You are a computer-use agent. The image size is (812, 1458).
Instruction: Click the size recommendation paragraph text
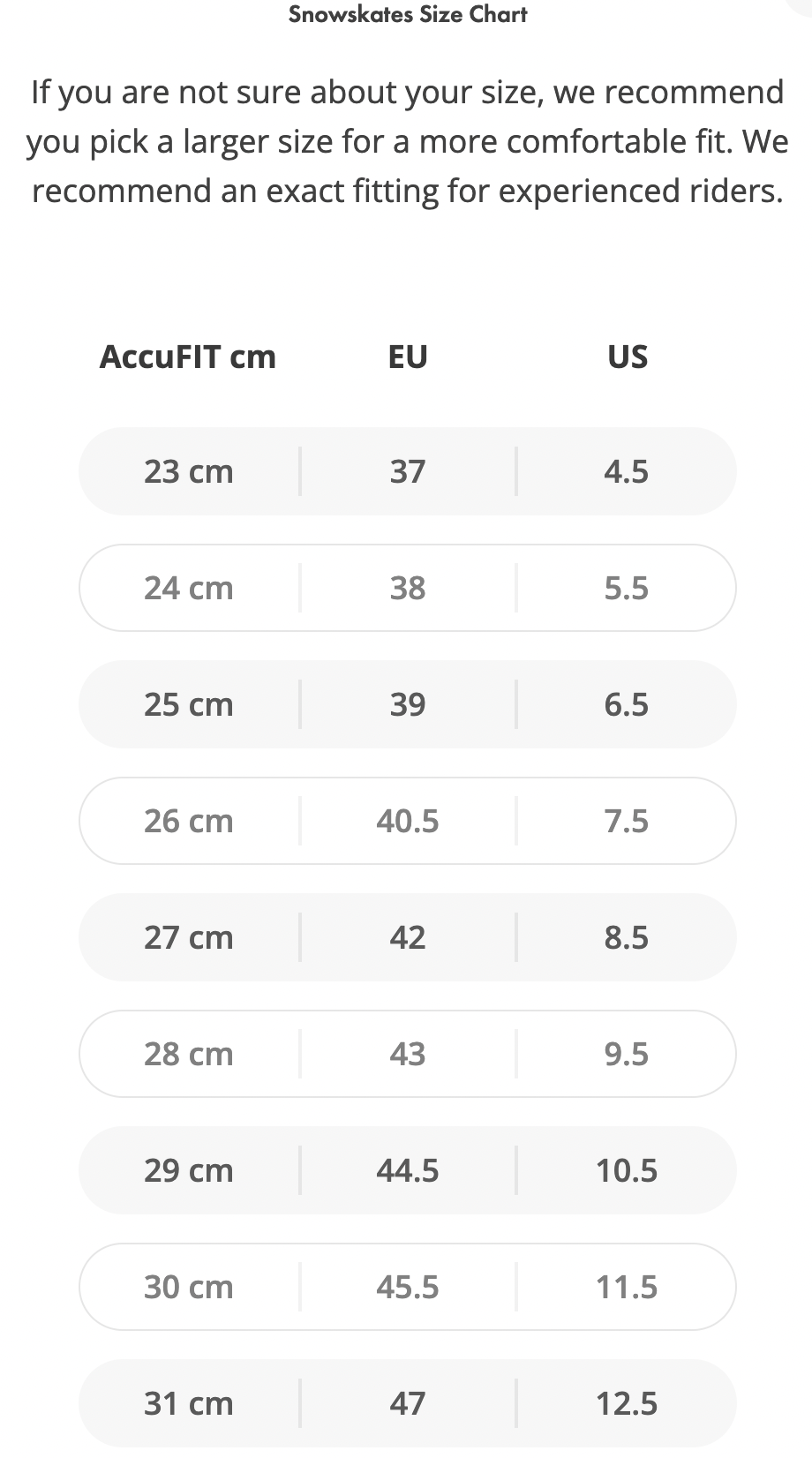408,141
